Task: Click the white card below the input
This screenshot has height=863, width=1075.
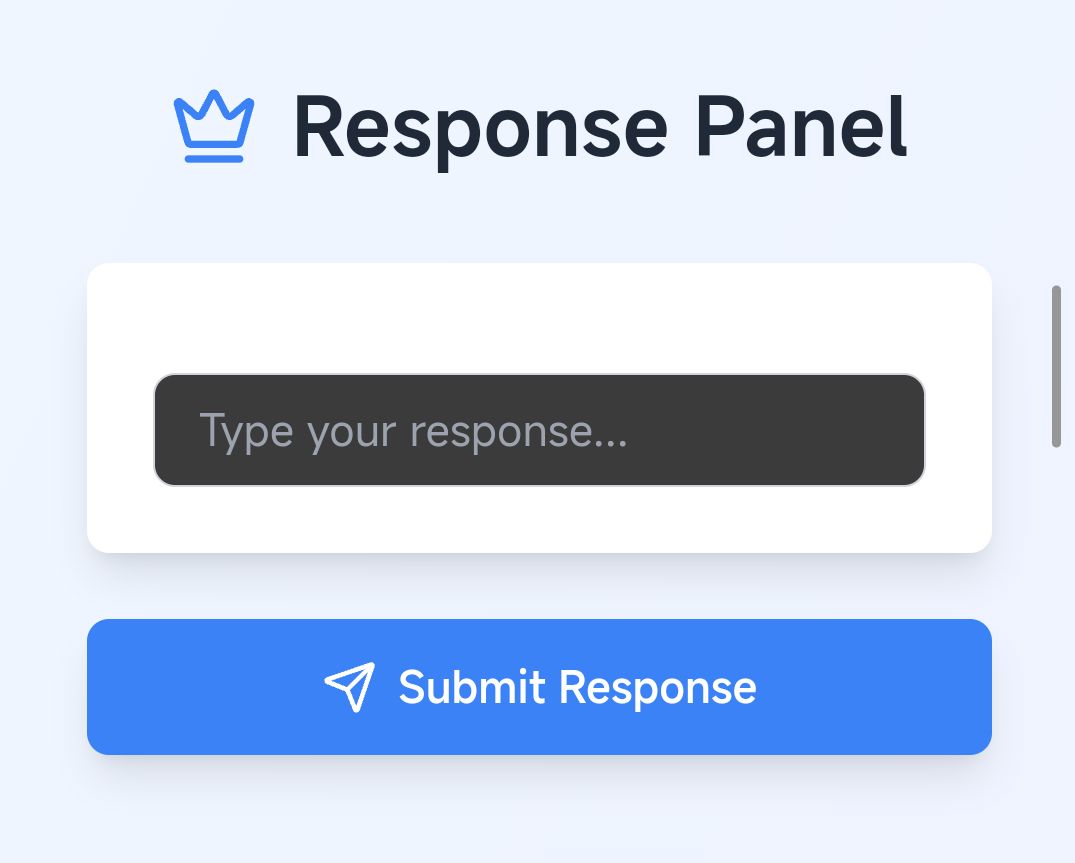Action: click(x=540, y=520)
